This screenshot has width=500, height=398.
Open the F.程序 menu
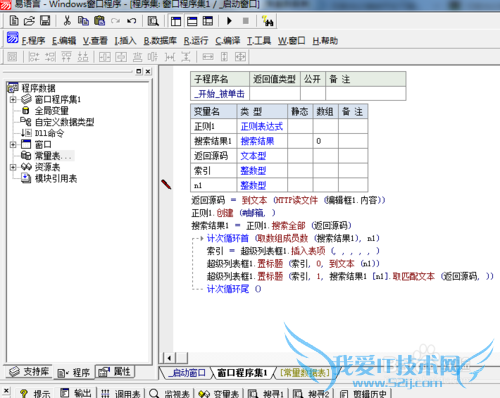(33, 41)
